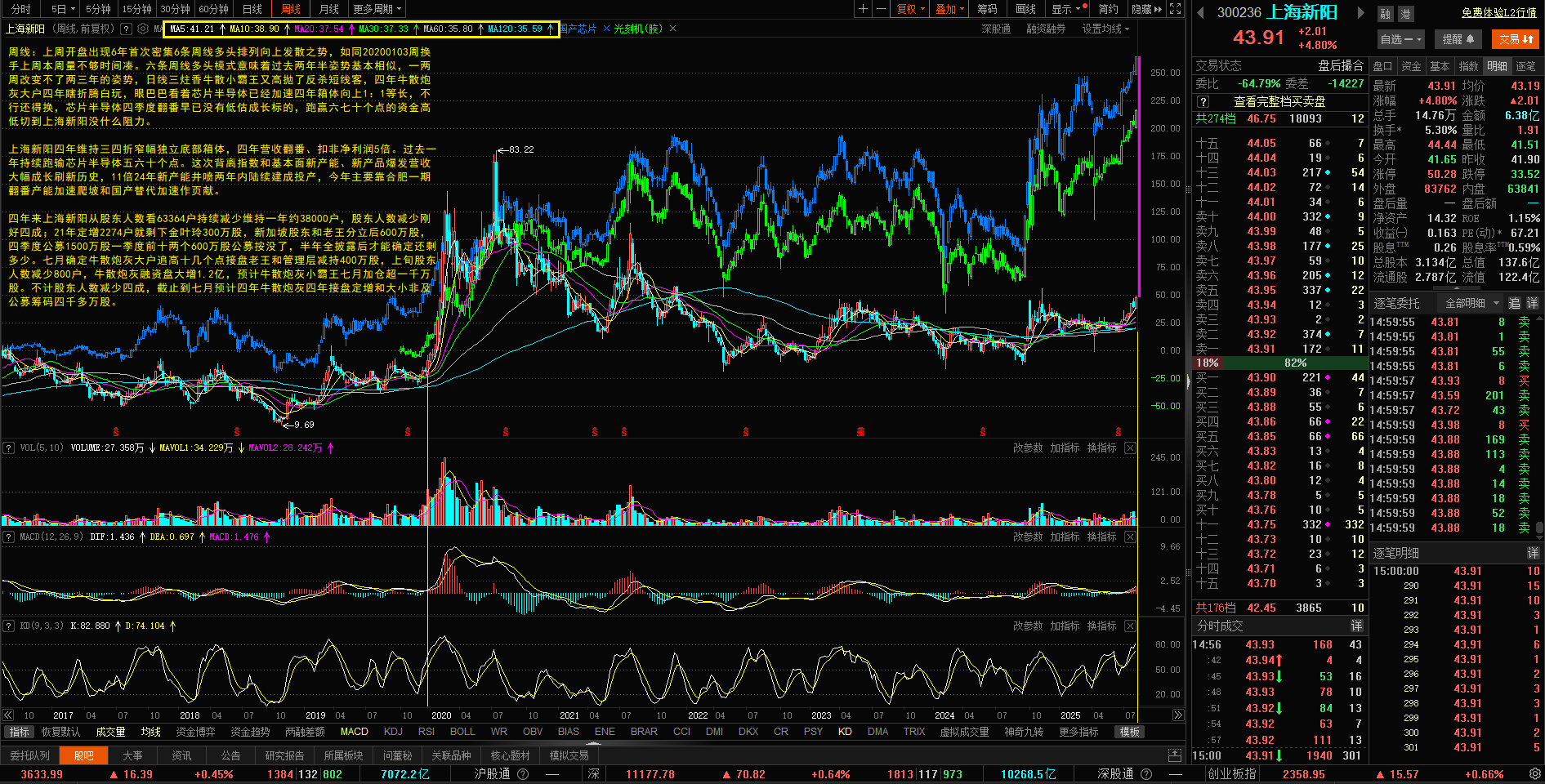This screenshot has width=1545, height=784.
Task: Click MACD panel 换指标 button
Action: [1101, 537]
